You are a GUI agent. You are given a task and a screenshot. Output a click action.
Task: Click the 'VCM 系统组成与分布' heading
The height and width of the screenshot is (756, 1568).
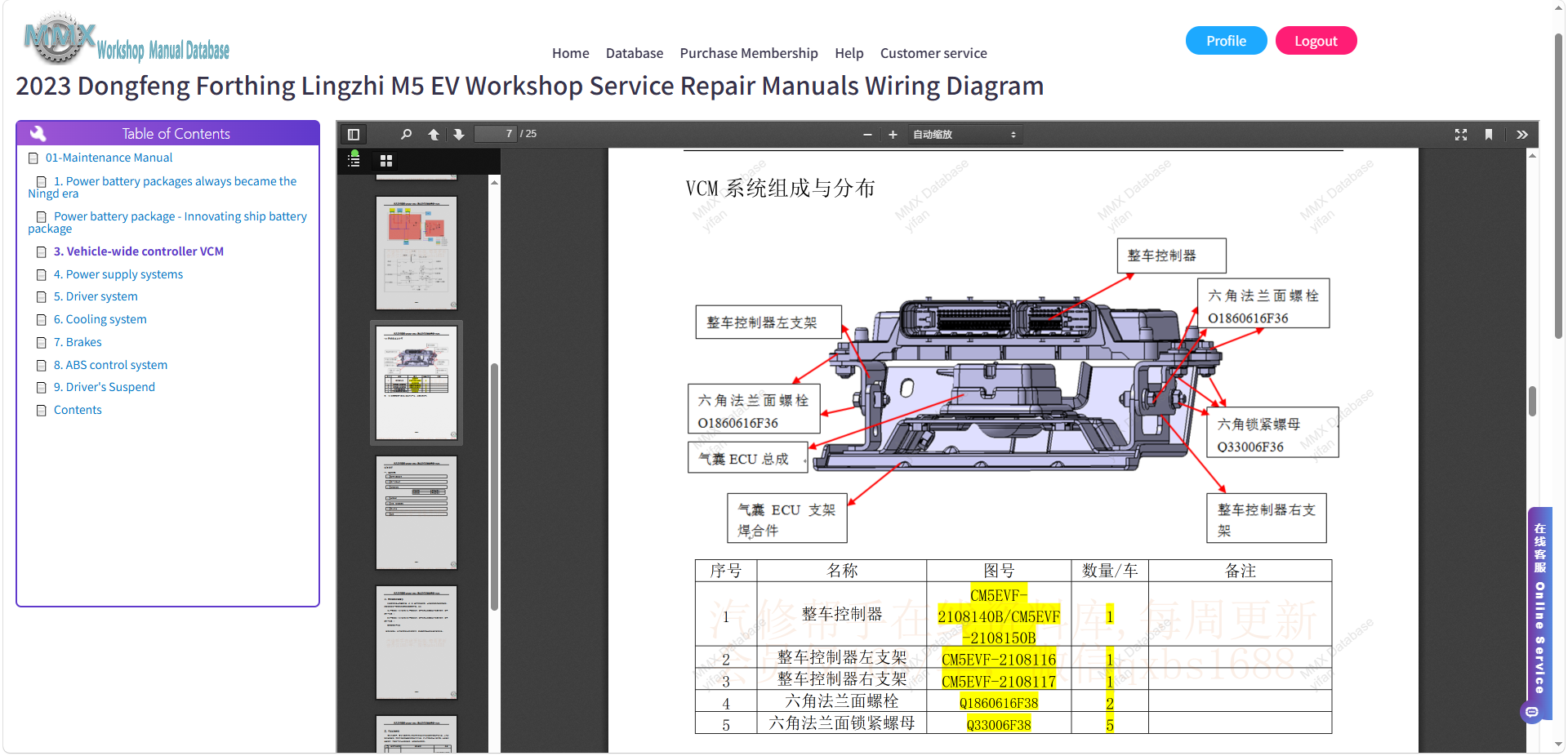(x=780, y=189)
